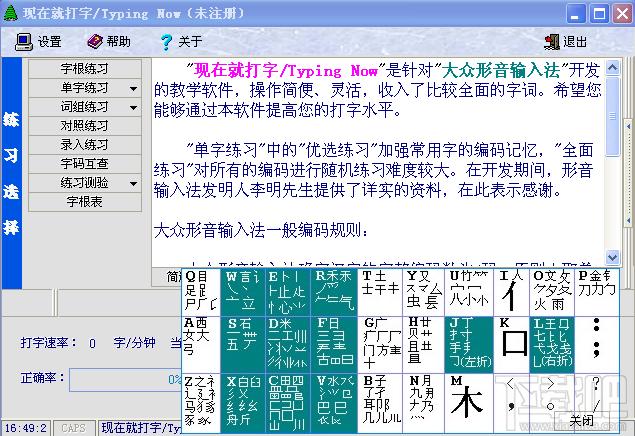Expand the 单字练习 dropdown arrow
Screen dimensions: 635x436
[133, 88]
